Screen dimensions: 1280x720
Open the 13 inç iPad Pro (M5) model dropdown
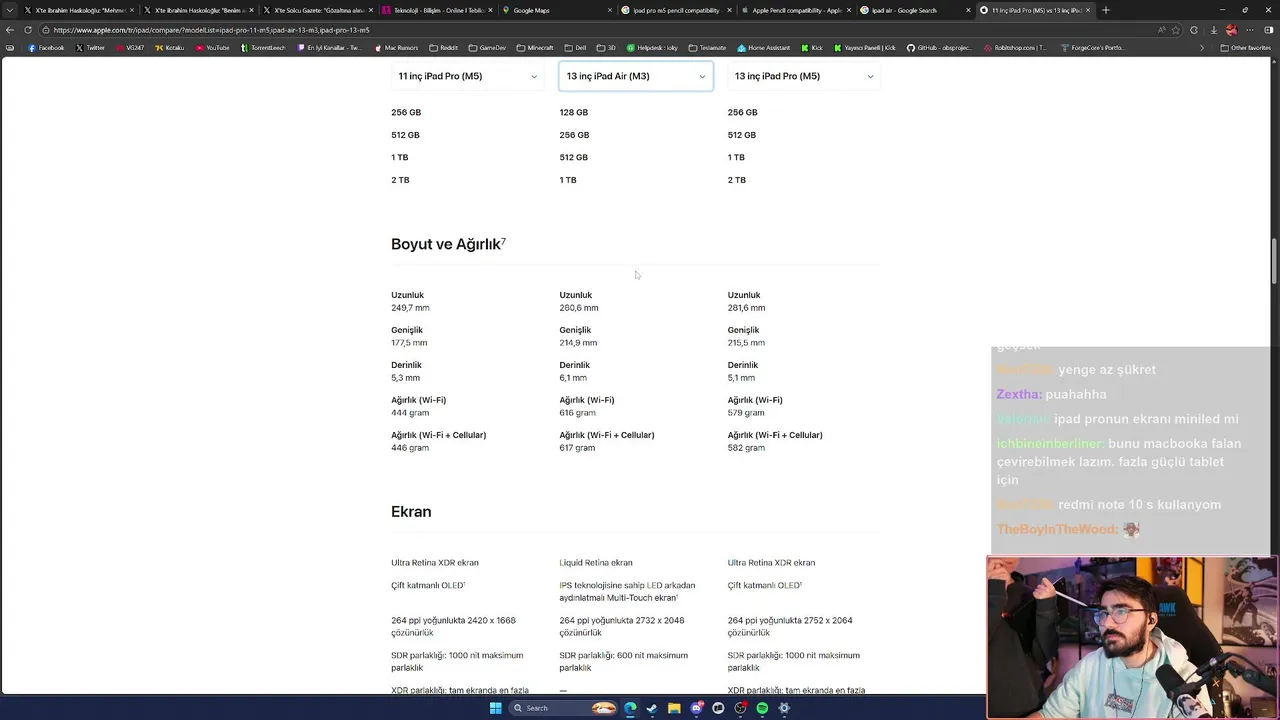pyautogui.click(x=804, y=76)
